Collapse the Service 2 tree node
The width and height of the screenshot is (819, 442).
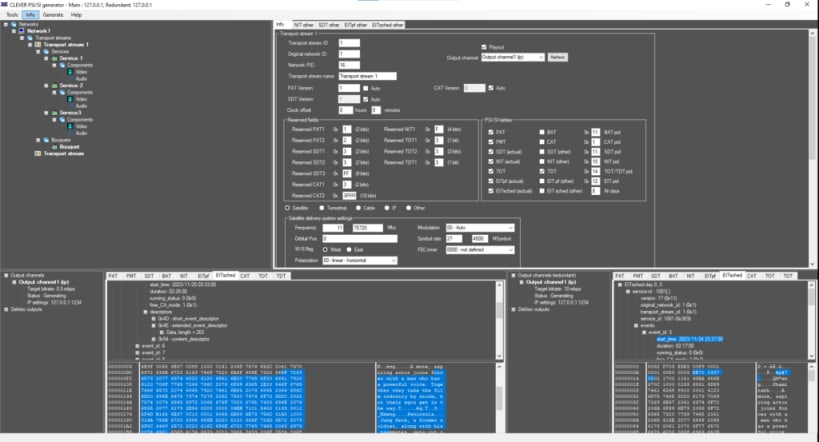(x=46, y=85)
